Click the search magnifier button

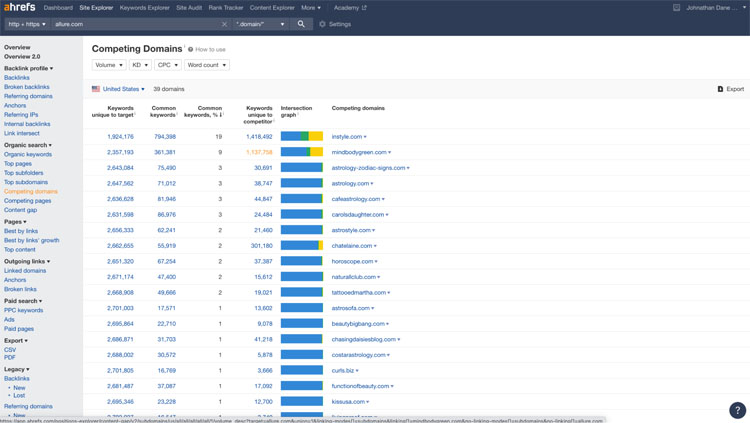click(x=301, y=24)
